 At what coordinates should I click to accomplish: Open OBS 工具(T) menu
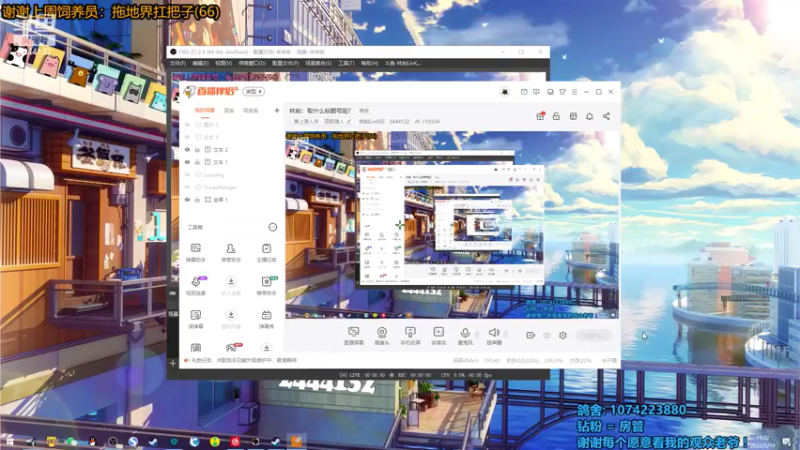click(x=346, y=63)
